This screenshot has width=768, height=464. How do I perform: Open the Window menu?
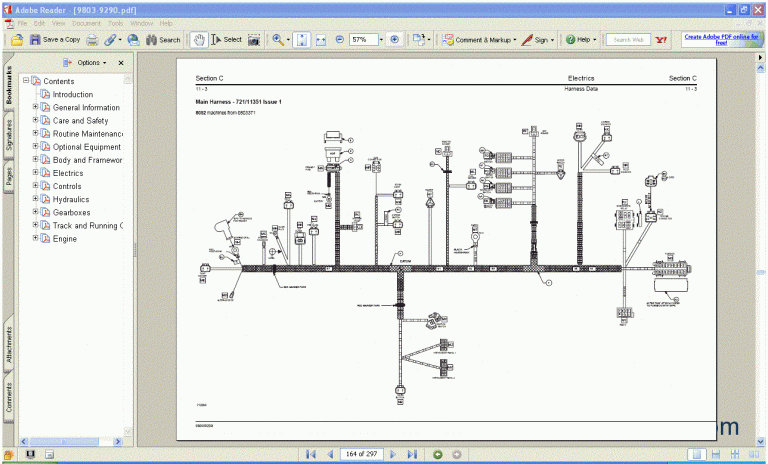pyautogui.click(x=142, y=23)
